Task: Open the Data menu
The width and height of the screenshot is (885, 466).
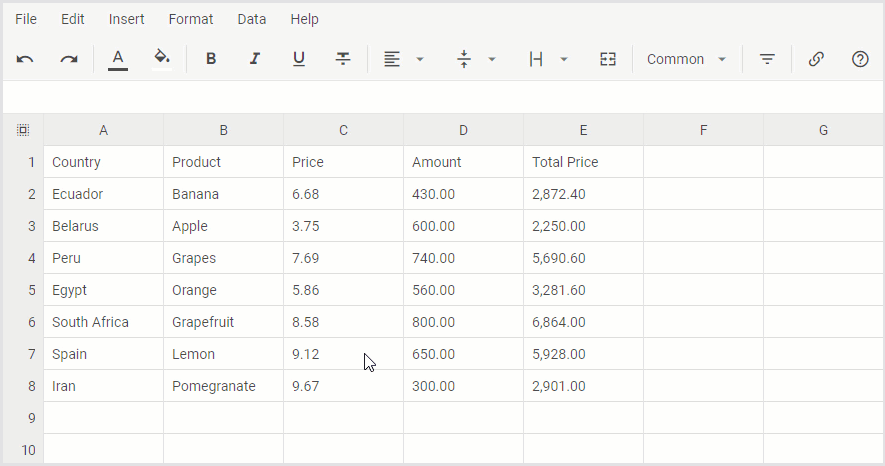Action: tap(252, 19)
